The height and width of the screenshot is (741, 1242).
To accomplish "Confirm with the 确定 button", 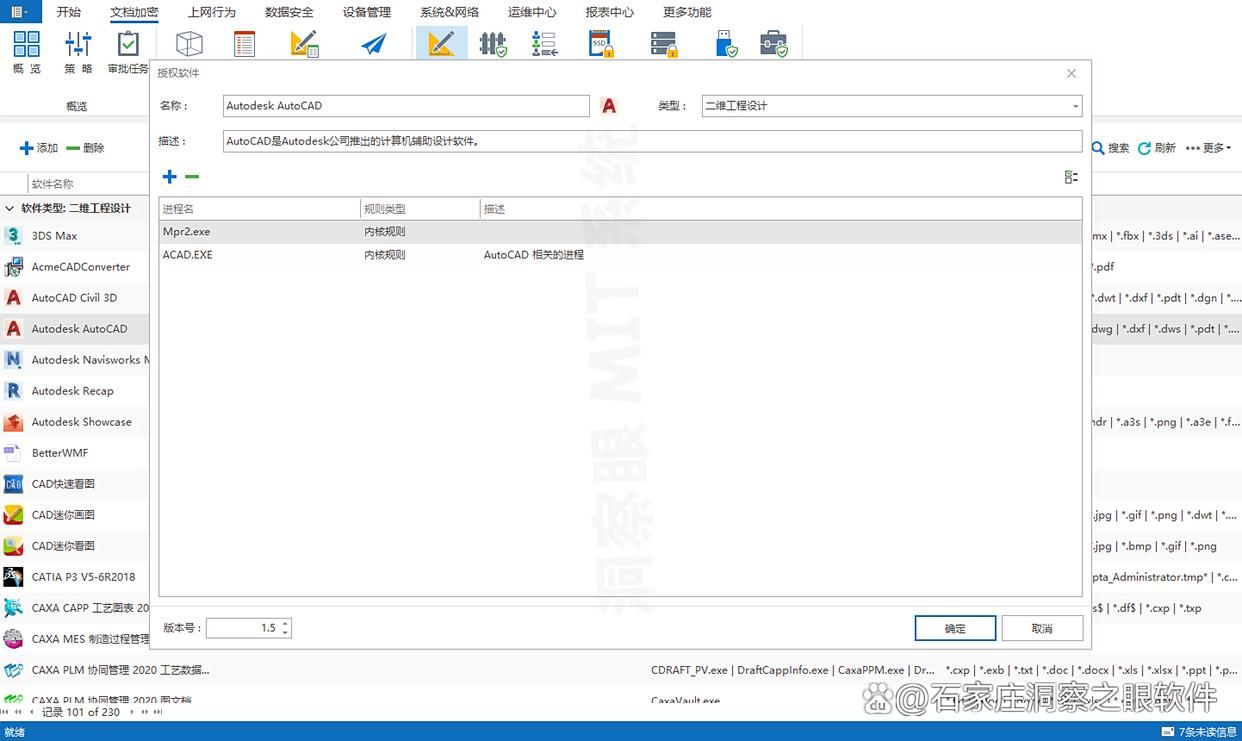I will coord(955,628).
